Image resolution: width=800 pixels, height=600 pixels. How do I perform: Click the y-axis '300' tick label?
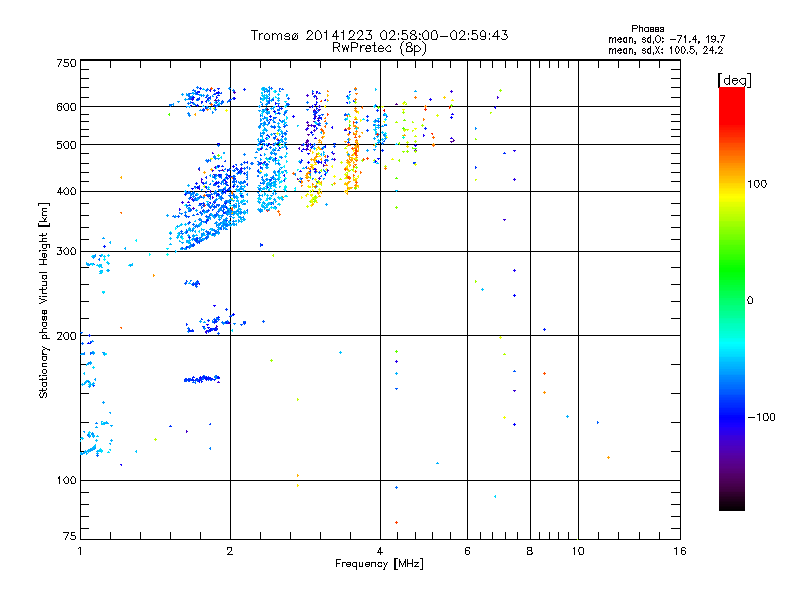click(66, 252)
